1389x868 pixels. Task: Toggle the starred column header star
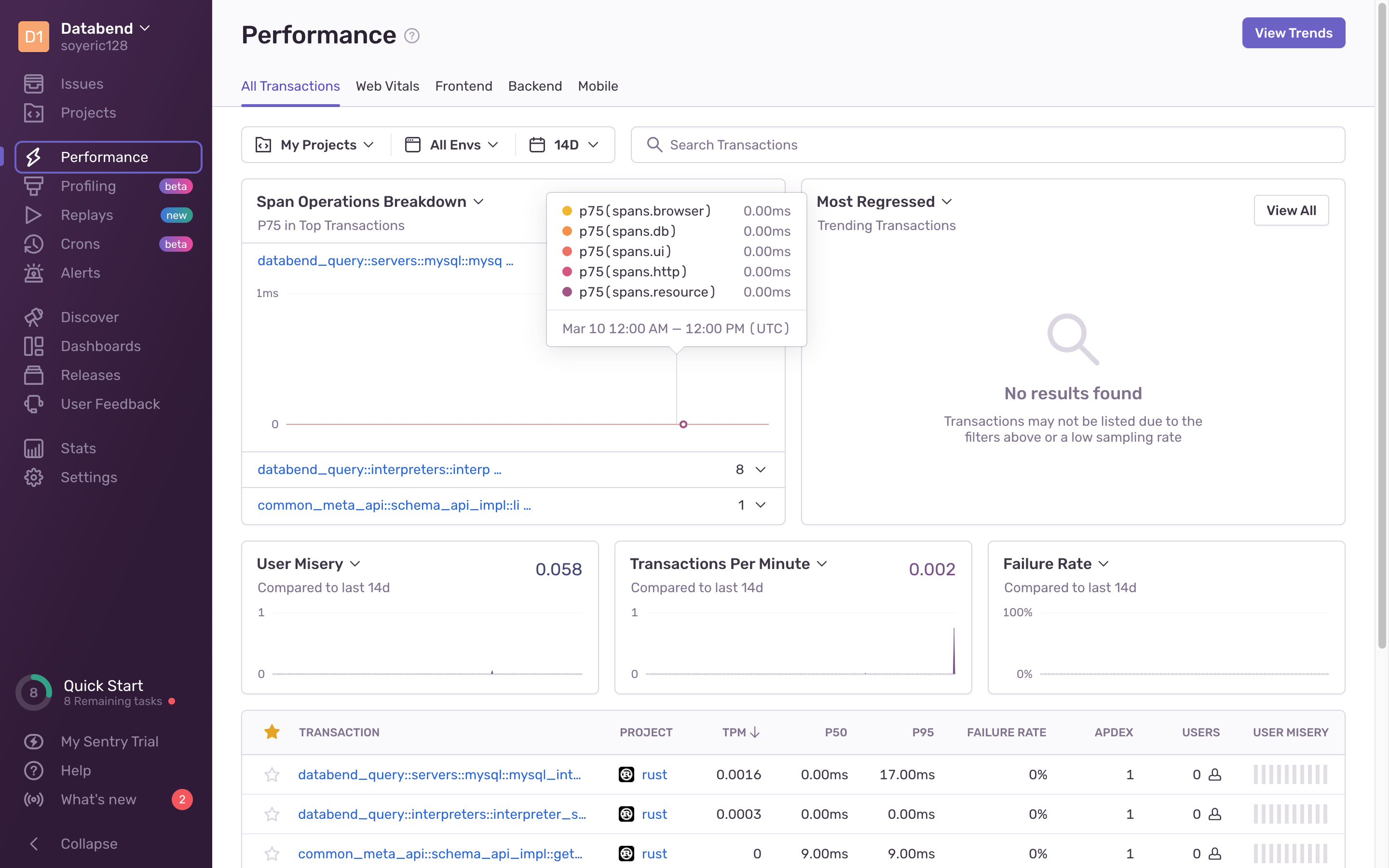point(272,732)
